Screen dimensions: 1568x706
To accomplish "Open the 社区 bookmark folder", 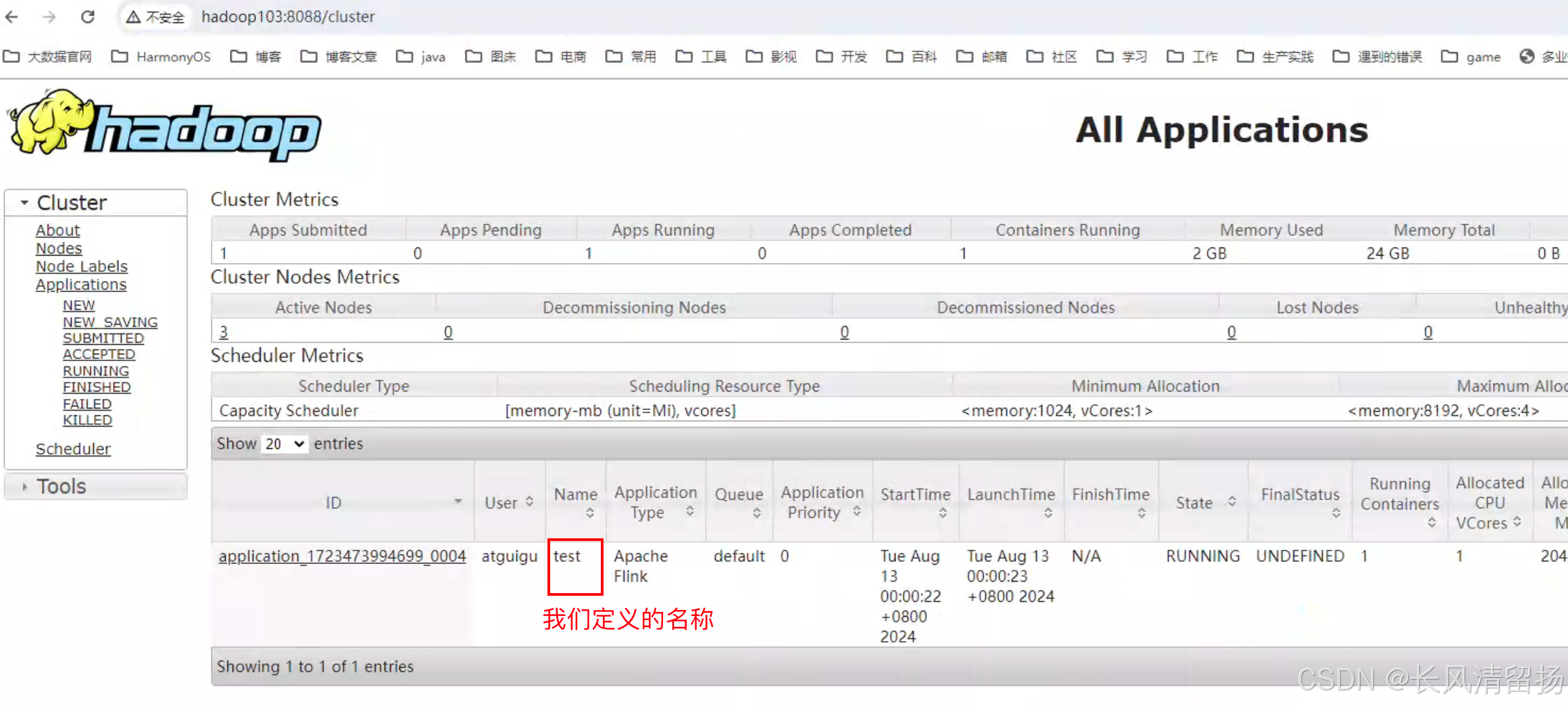I will click(1052, 57).
